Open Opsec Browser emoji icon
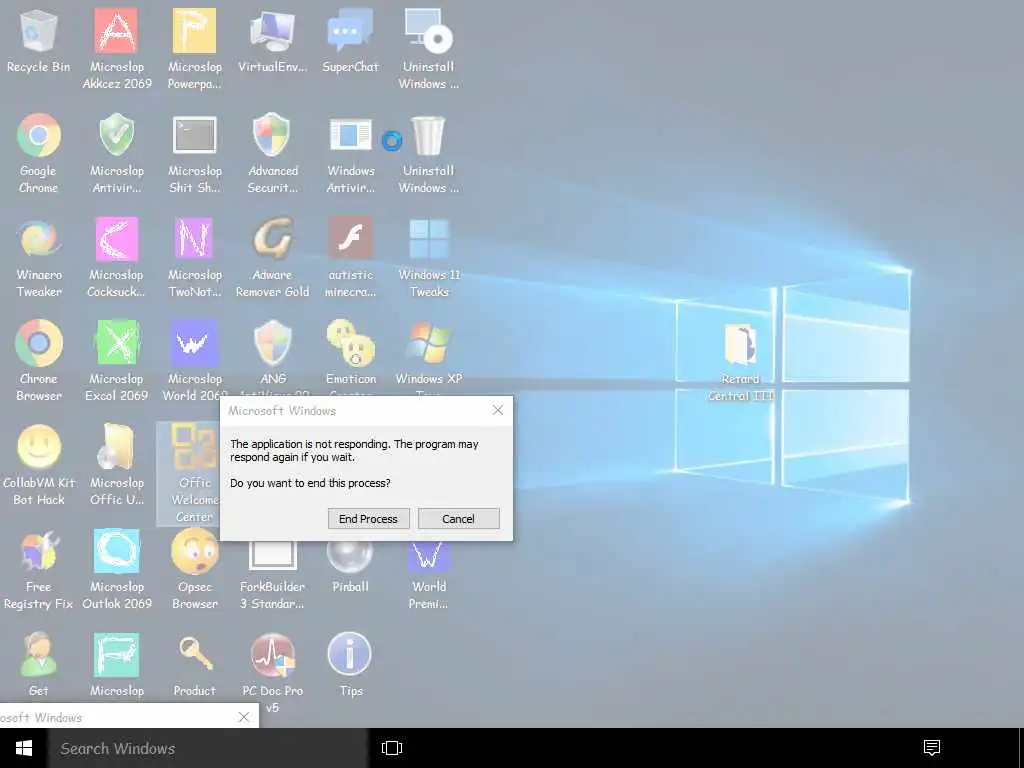 [x=194, y=551]
